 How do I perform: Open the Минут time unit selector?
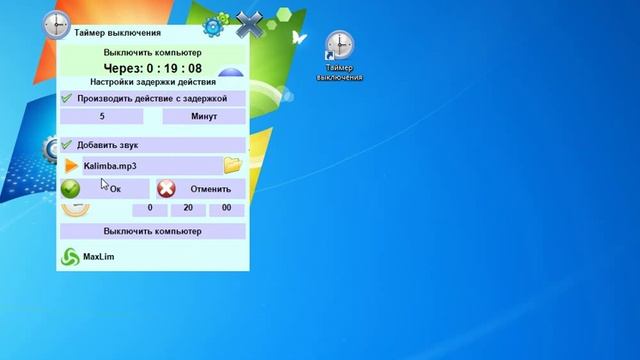(x=204, y=116)
